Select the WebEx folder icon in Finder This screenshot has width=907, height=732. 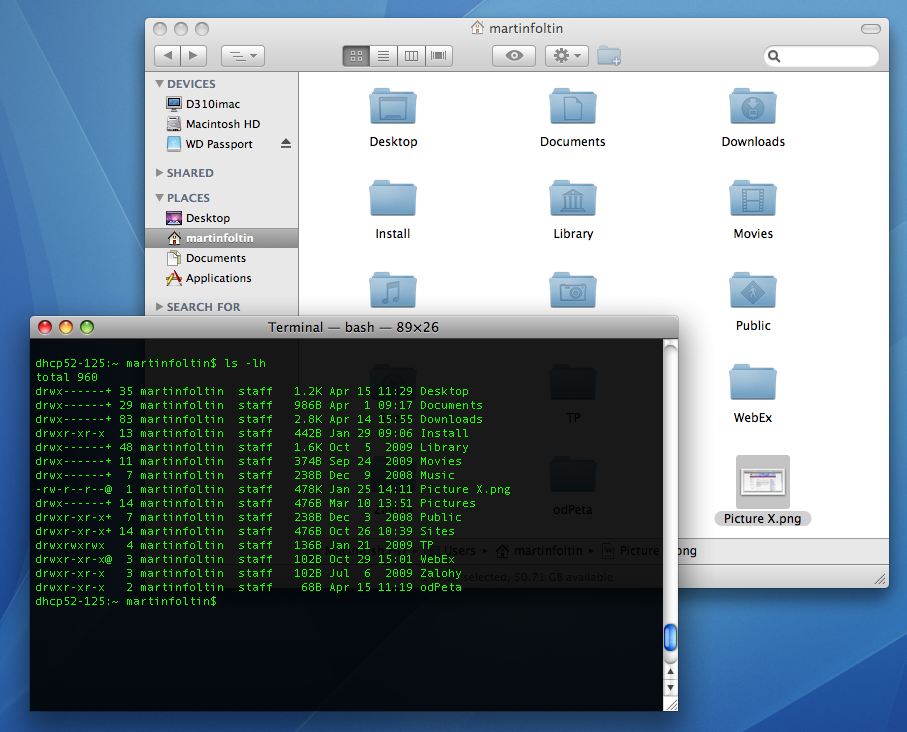[753, 382]
